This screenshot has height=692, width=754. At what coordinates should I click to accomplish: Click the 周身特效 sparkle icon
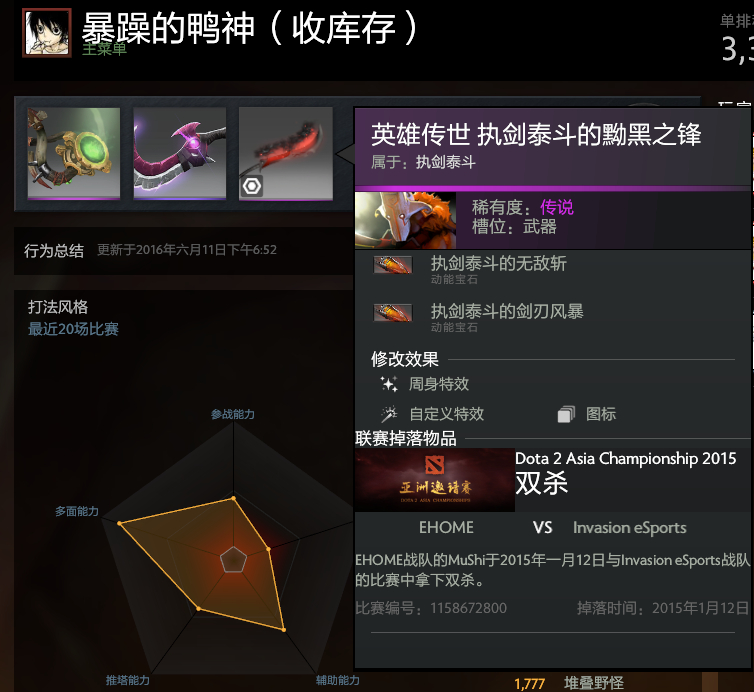click(x=389, y=384)
